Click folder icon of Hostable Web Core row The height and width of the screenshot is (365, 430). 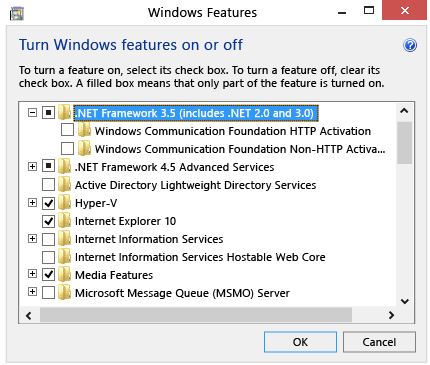point(64,257)
